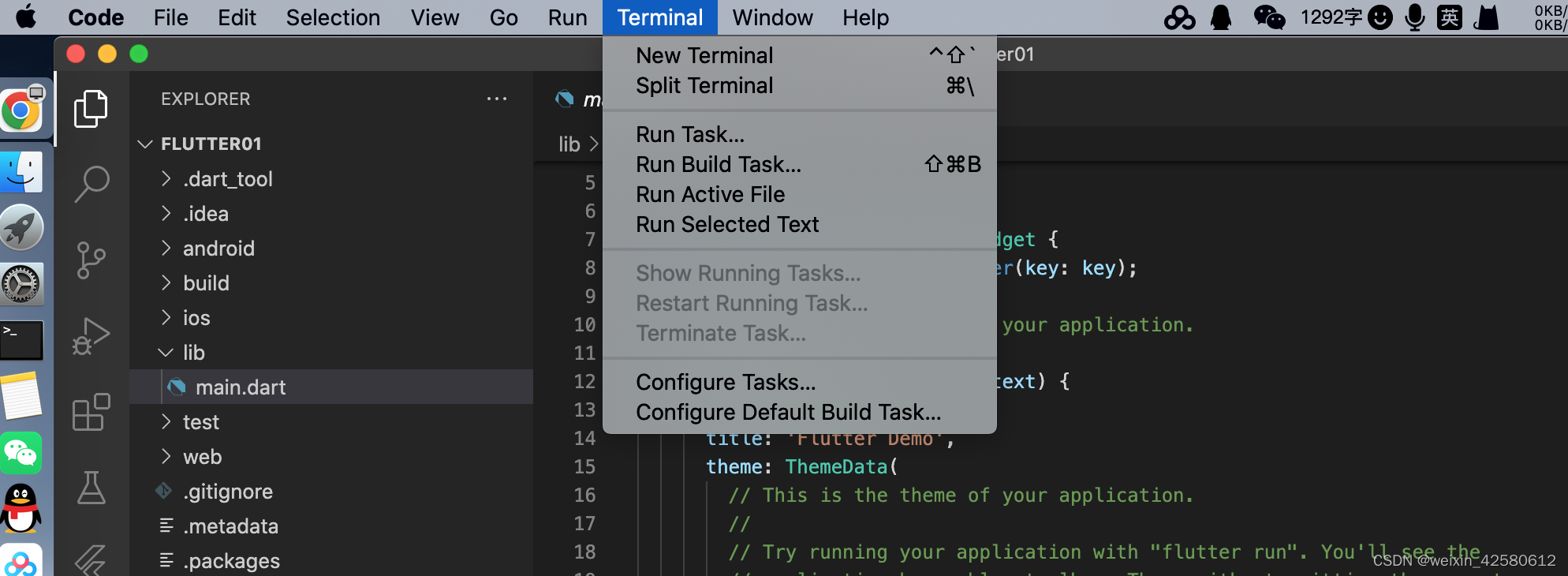
Task: Click the 1292字 word count indicator
Action: coord(1331,17)
